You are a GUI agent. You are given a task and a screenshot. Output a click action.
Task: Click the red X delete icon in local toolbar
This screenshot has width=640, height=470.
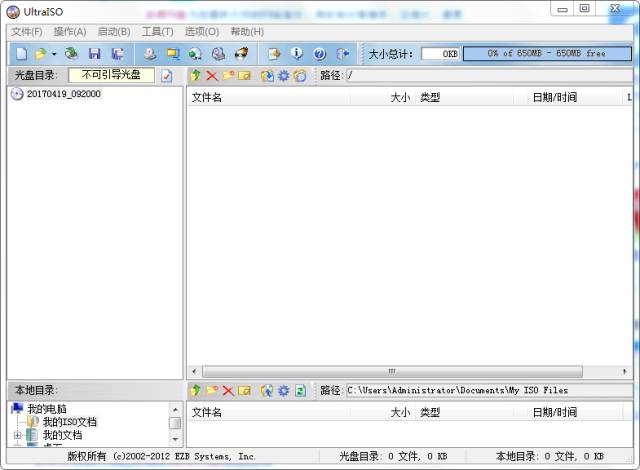(228, 391)
